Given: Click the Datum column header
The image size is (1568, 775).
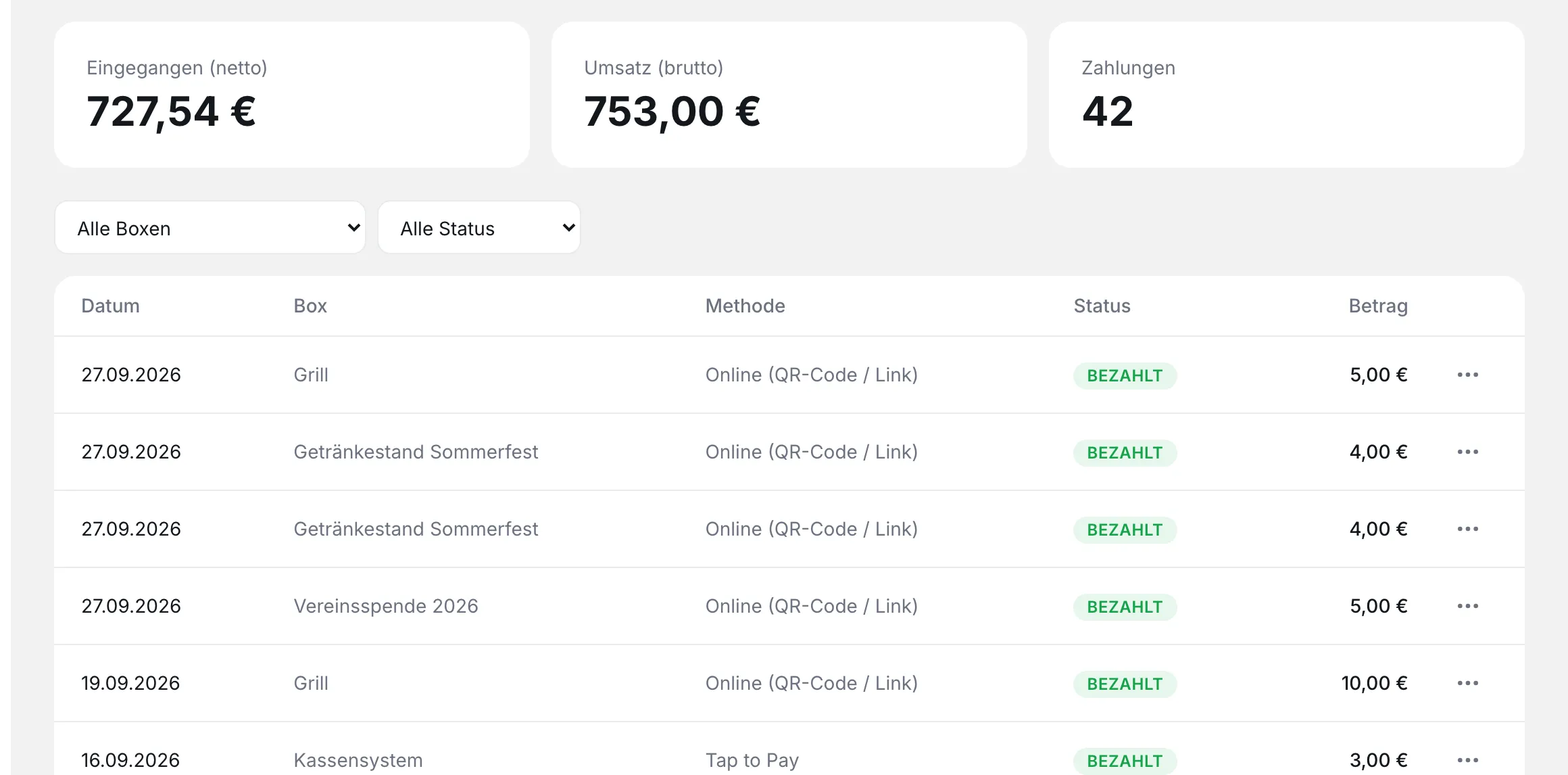Looking at the screenshot, I should pos(110,306).
